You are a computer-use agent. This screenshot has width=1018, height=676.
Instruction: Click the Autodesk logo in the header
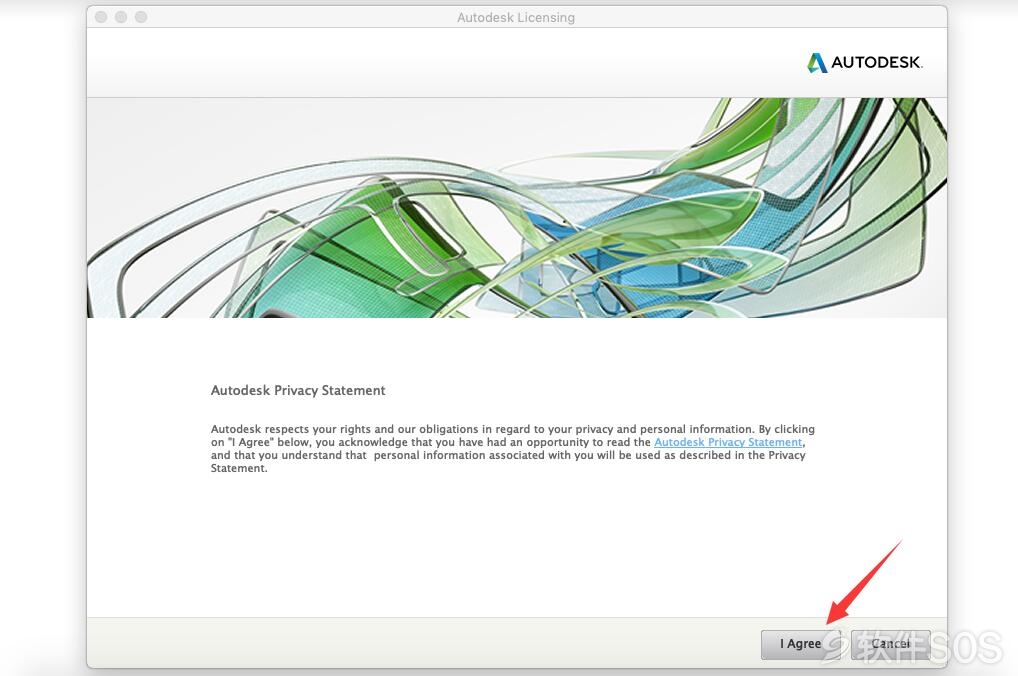[x=864, y=62]
